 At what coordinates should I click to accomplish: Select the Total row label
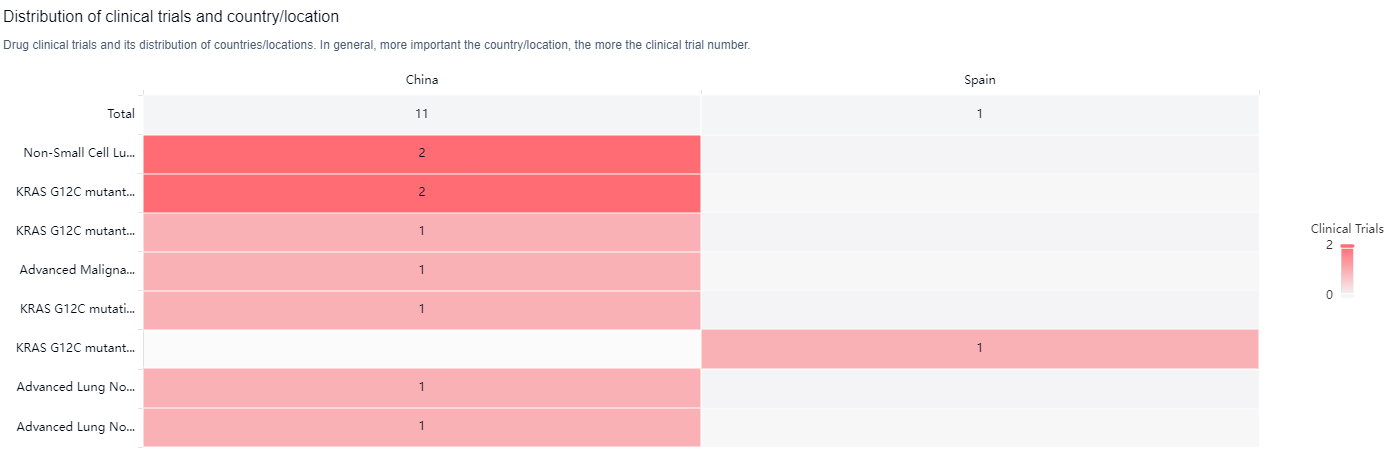pyautogui.click(x=121, y=114)
